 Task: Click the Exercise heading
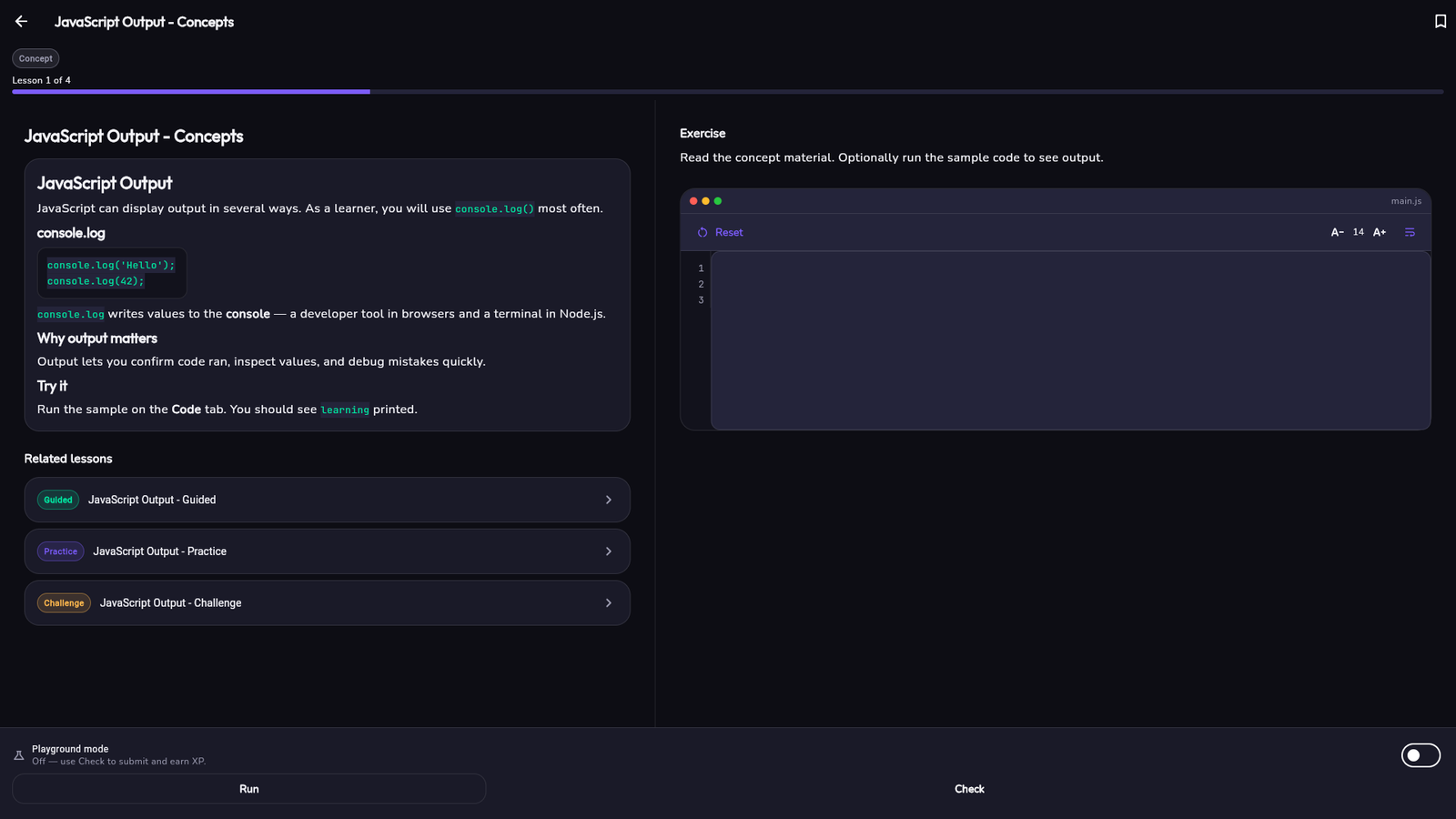pos(703,134)
